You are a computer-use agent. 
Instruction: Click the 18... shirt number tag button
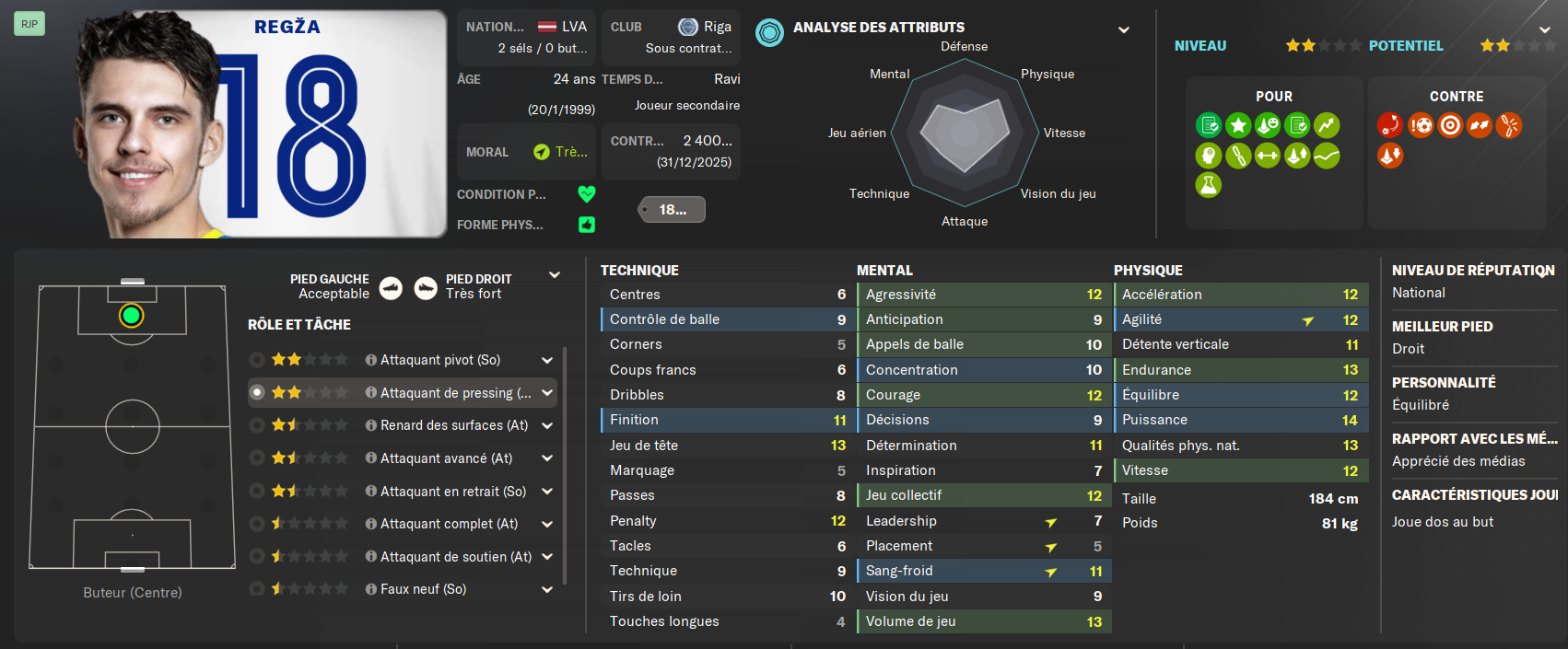click(x=673, y=210)
